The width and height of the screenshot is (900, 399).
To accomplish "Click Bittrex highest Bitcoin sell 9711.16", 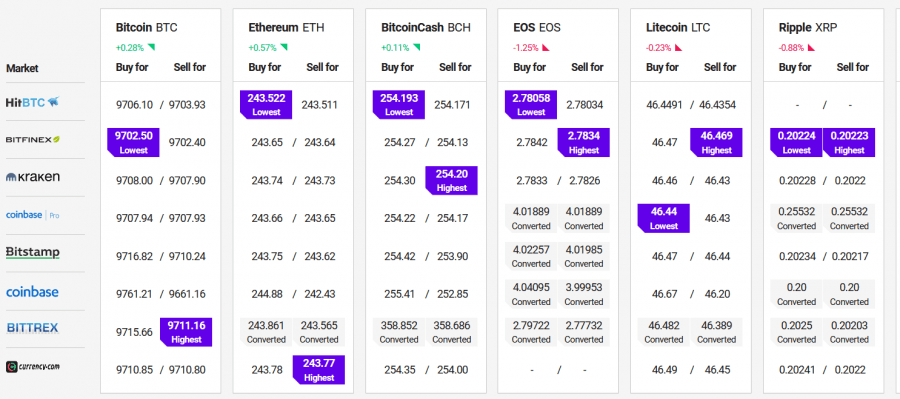I will pos(186,332).
